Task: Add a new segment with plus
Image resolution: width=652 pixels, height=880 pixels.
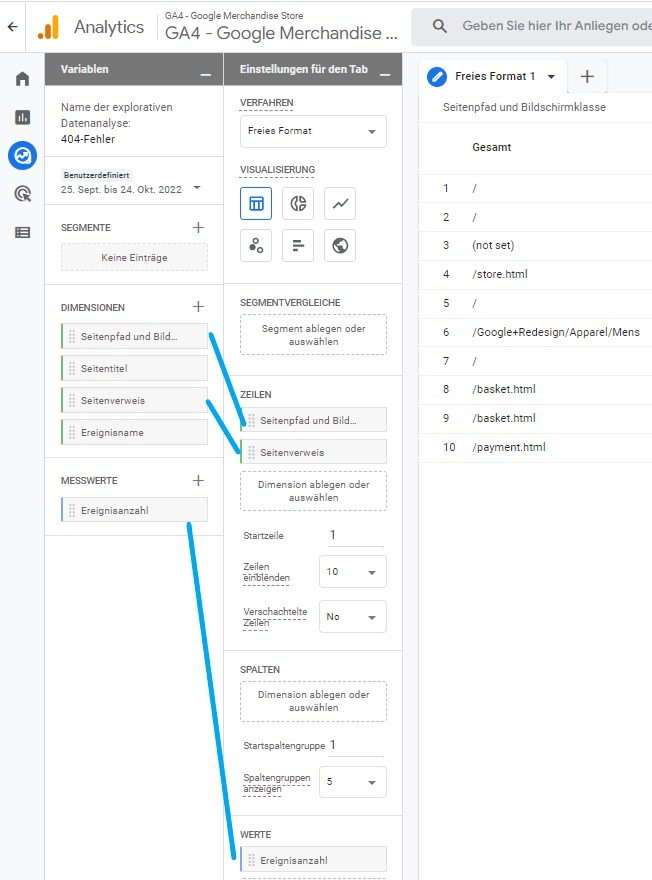Action: tap(198, 227)
